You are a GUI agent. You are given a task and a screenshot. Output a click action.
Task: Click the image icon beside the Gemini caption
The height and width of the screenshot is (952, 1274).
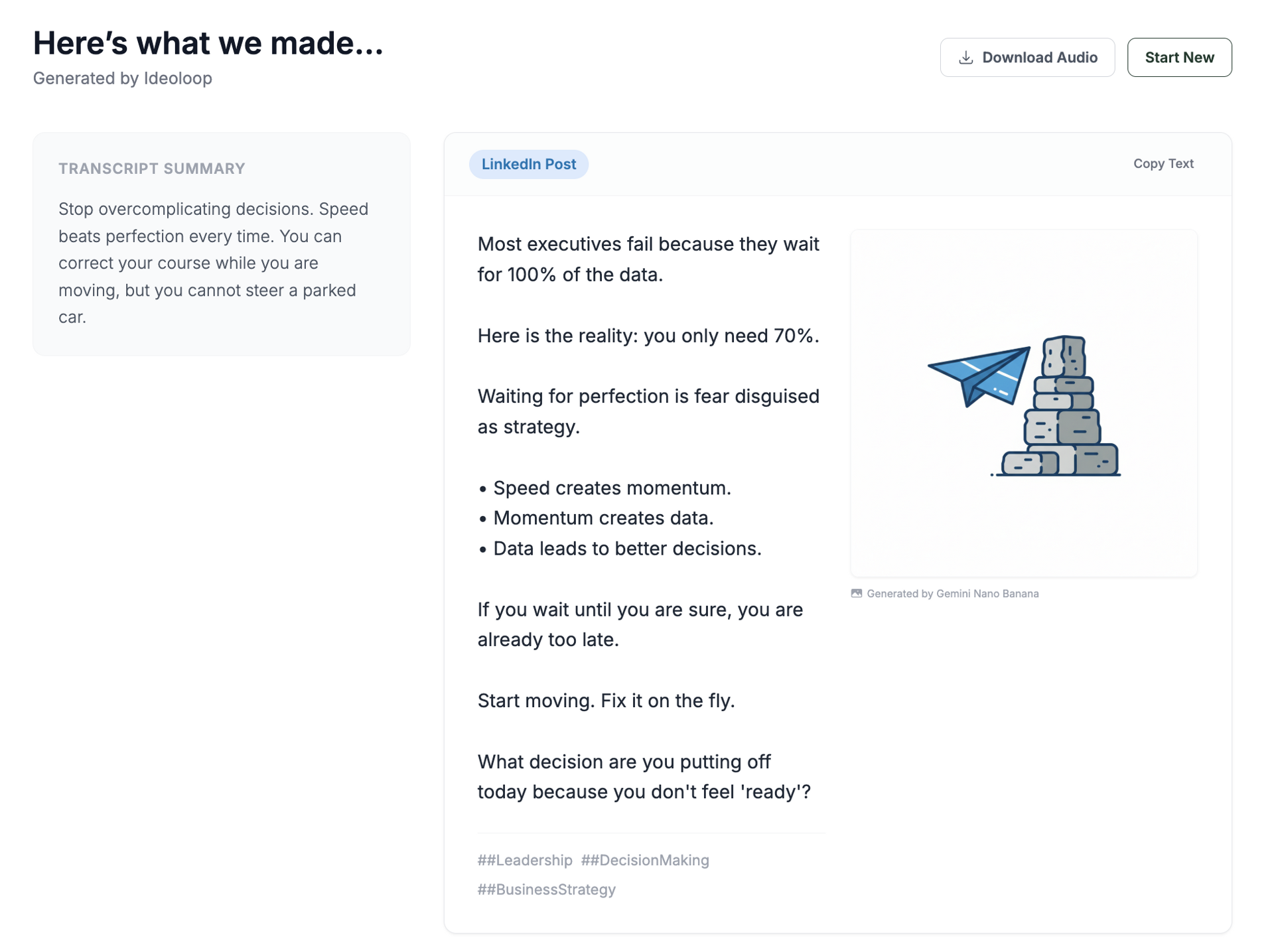(856, 593)
